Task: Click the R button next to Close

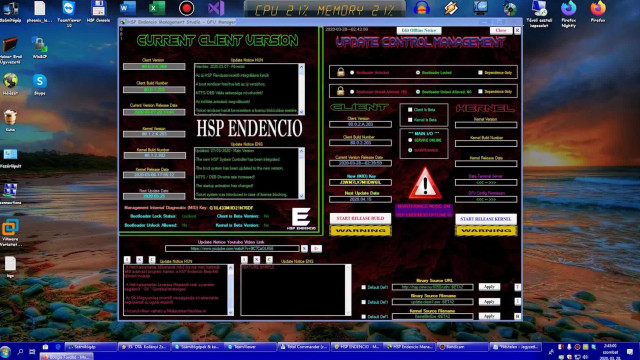Action: tap(517, 31)
